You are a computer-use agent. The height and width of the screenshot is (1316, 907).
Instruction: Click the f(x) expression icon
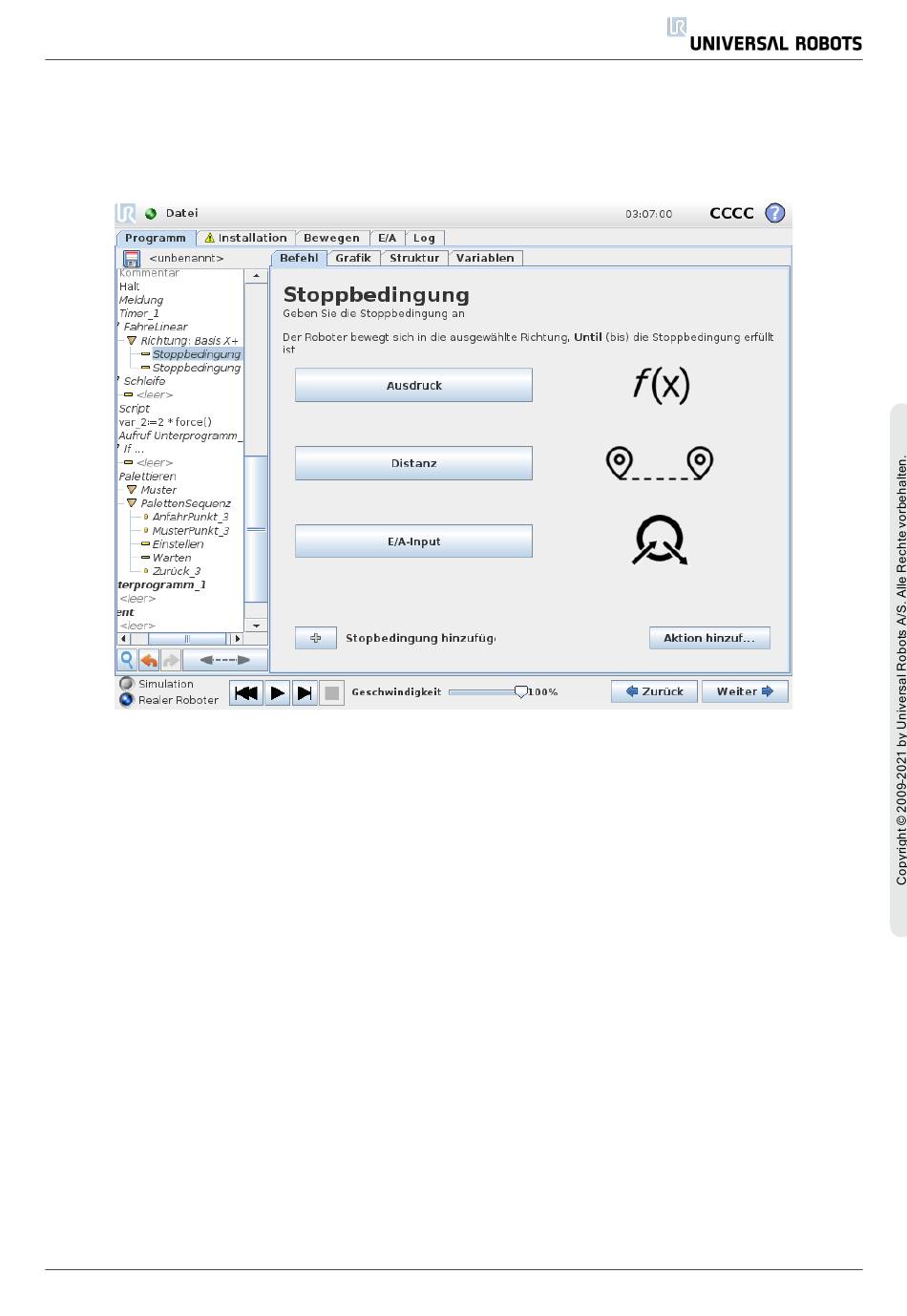[x=661, y=385]
